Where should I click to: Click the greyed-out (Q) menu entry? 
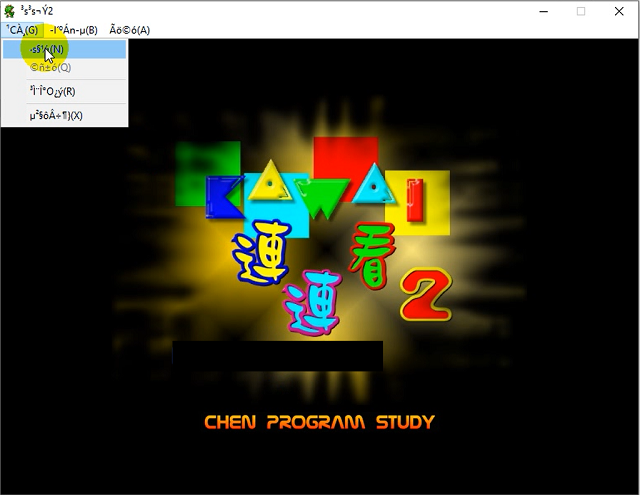point(64,67)
